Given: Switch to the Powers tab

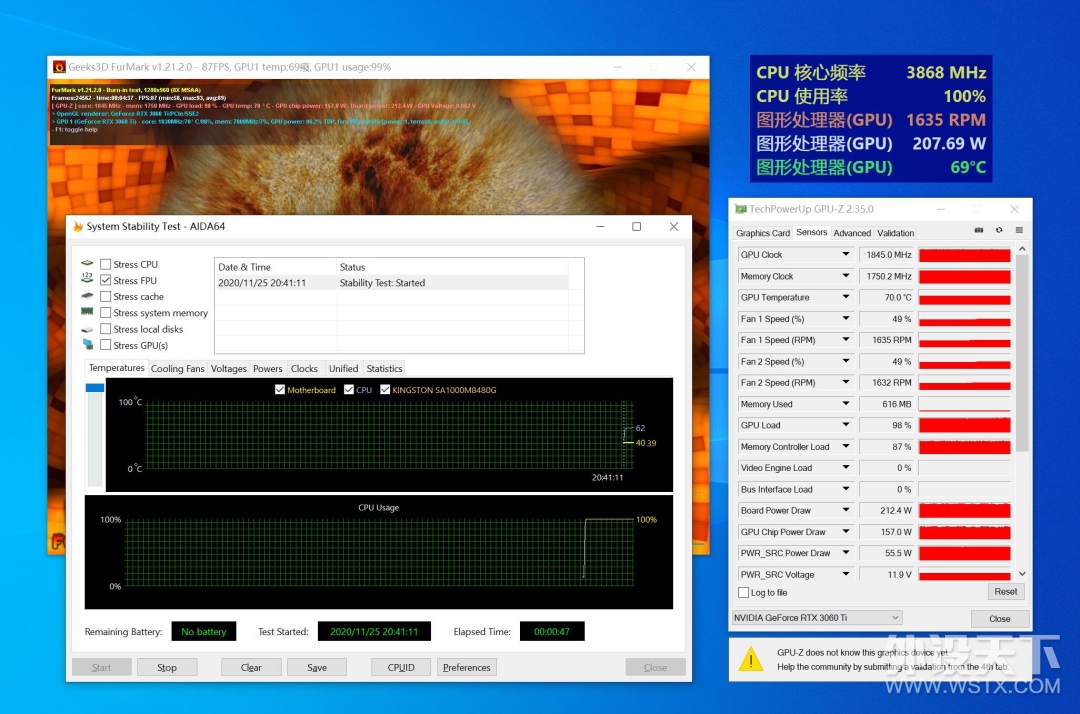Looking at the screenshot, I should tap(268, 368).
